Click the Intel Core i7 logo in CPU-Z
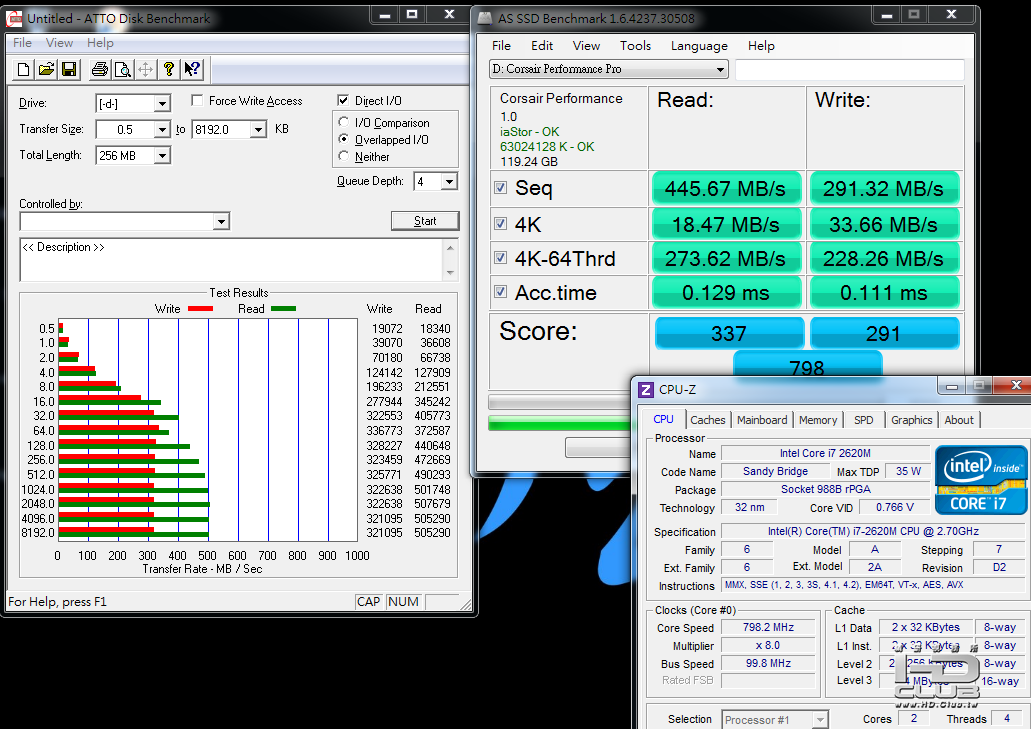 [x=980, y=479]
